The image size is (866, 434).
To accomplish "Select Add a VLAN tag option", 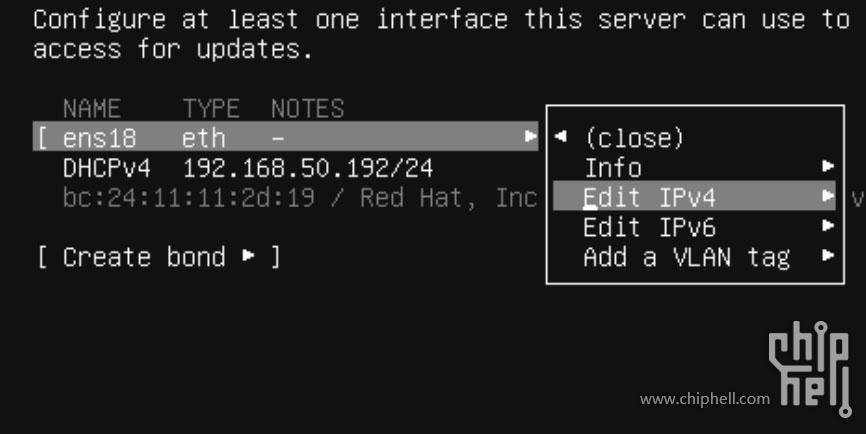I will pos(687,257).
